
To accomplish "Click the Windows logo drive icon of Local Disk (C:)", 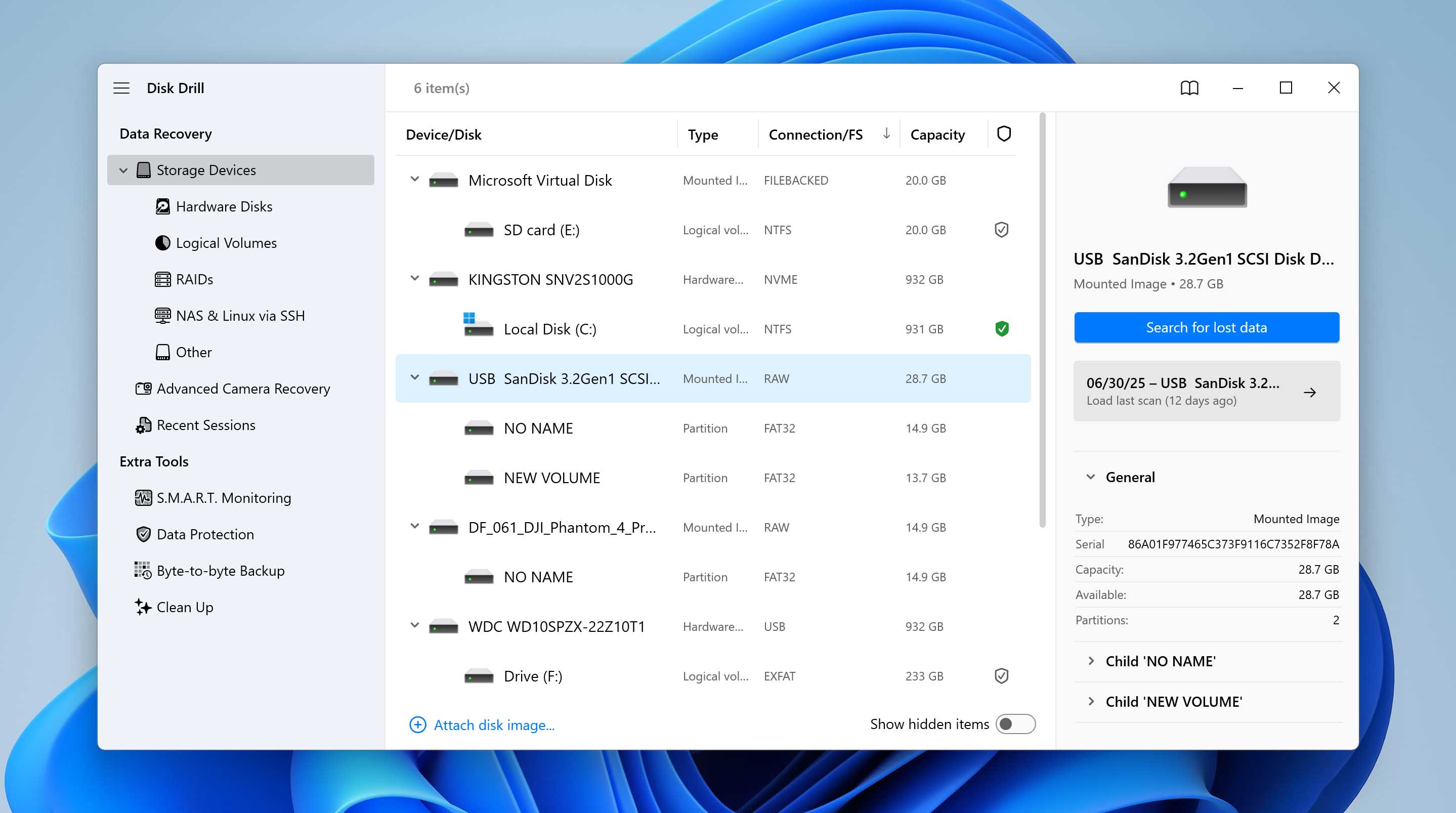I will pyautogui.click(x=478, y=324).
